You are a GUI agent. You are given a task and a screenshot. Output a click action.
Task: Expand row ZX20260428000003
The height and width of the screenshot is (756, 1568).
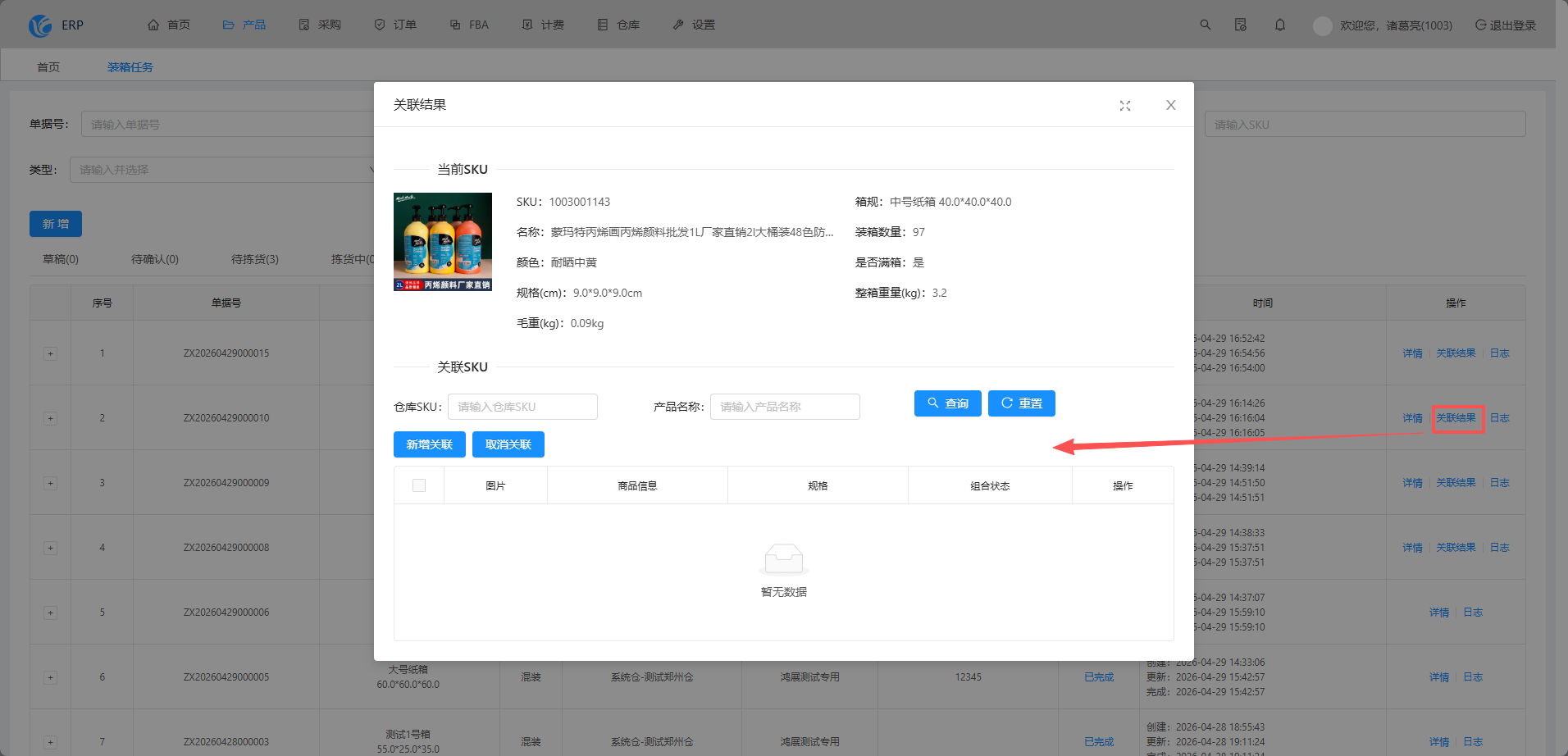click(50, 742)
